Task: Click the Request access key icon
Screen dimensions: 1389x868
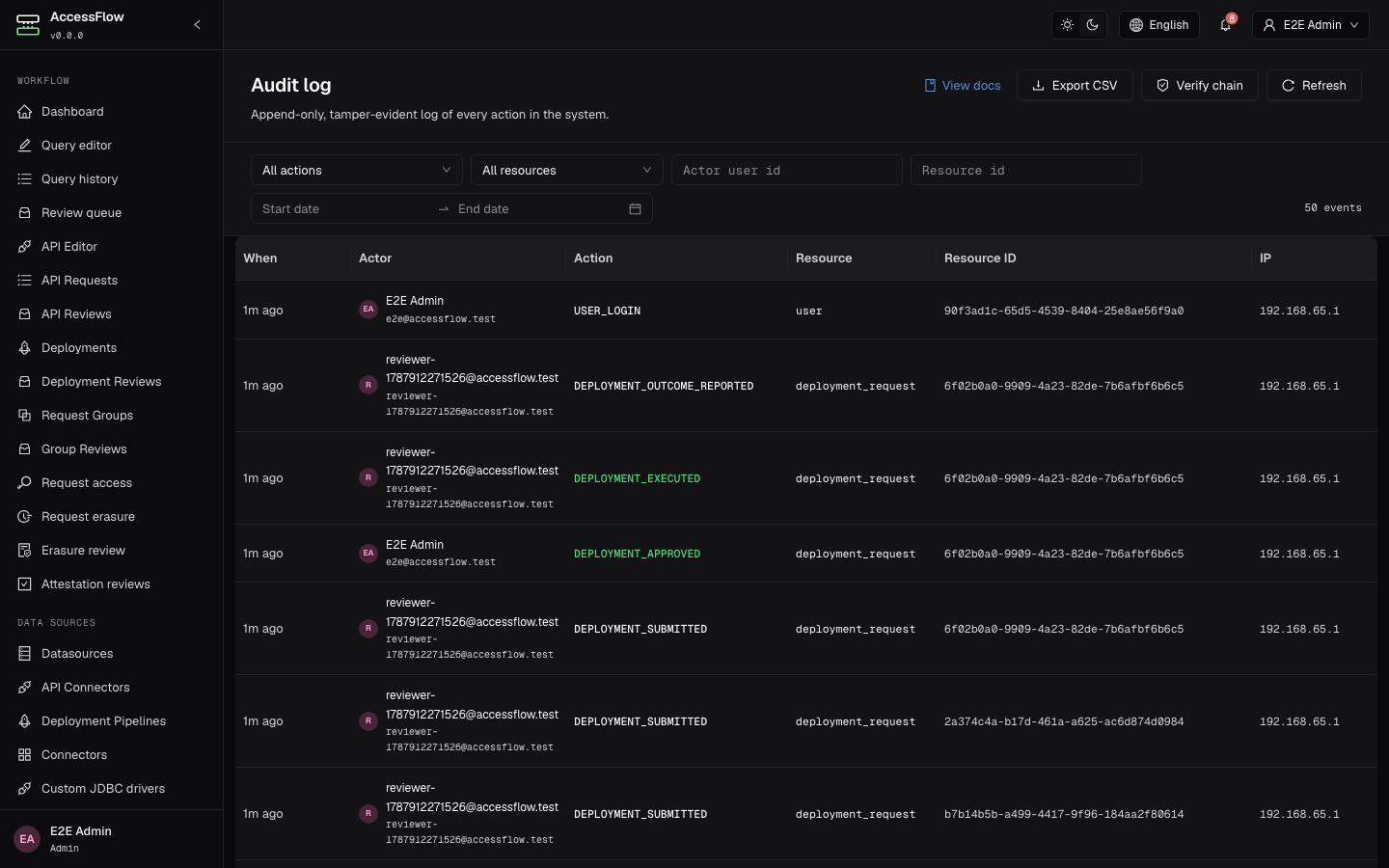Action: coord(25,483)
